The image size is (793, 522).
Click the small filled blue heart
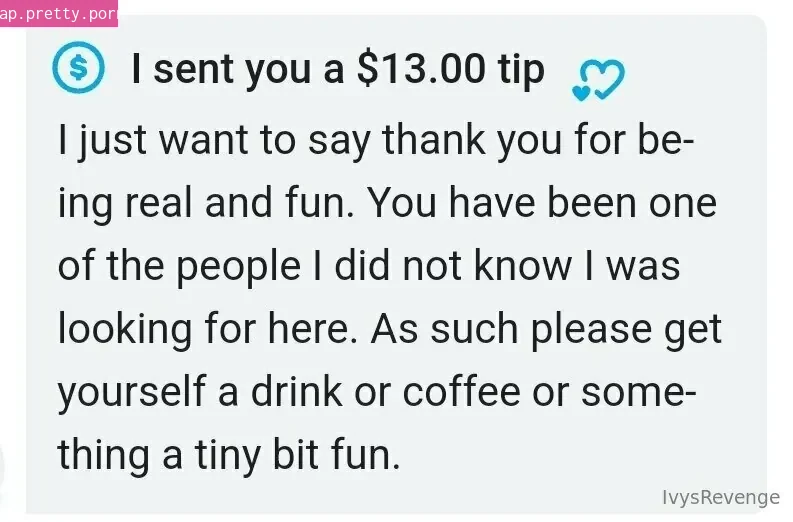pos(581,94)
